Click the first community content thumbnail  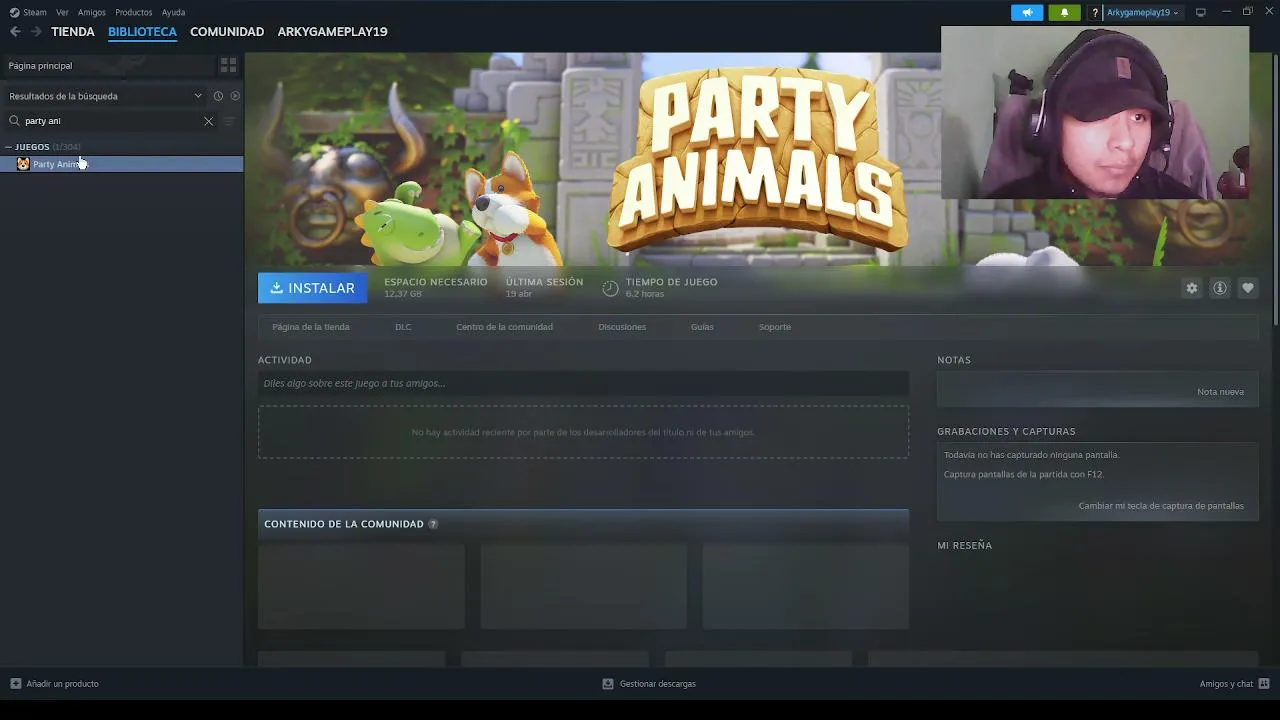[x=361, y=586]
